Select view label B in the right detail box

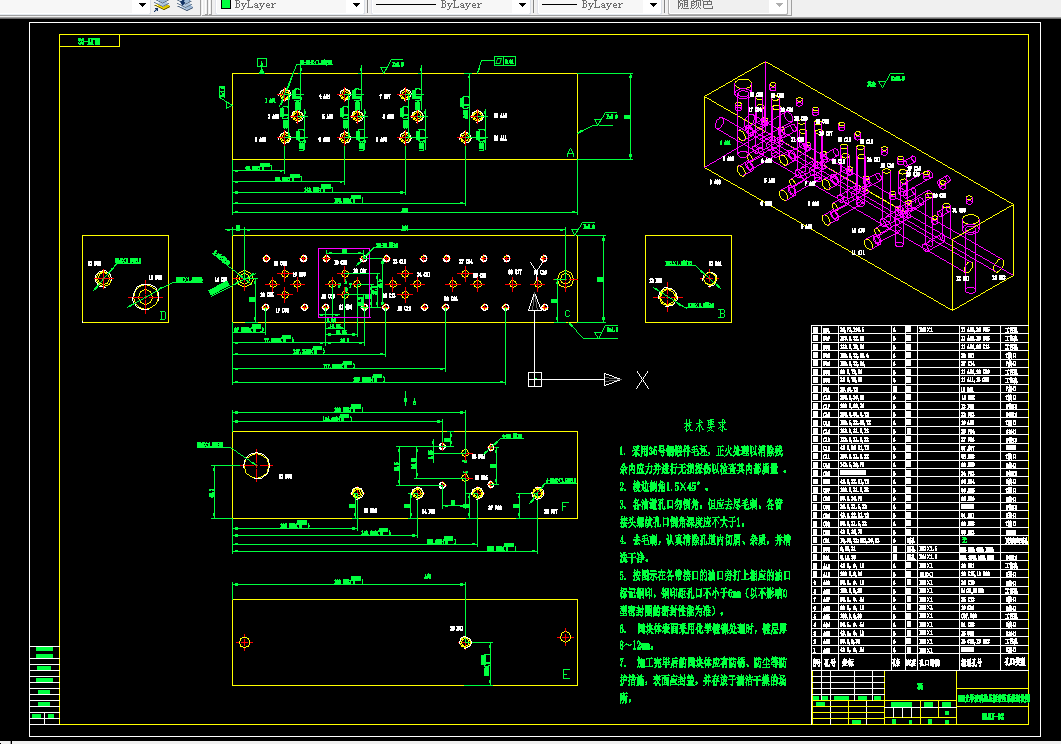pyautogui.click(x=721, y=314)
